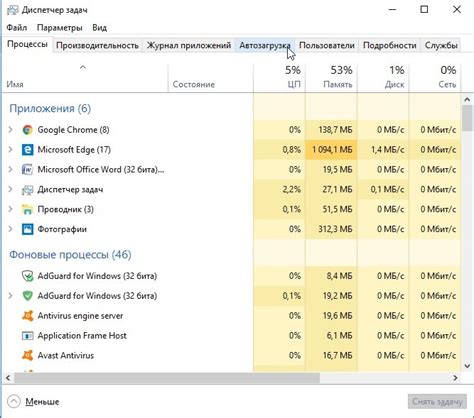Expand the Microsoft Edge (17) process group
The width and height of the screenshot is (474, 418).
(10, 150)
